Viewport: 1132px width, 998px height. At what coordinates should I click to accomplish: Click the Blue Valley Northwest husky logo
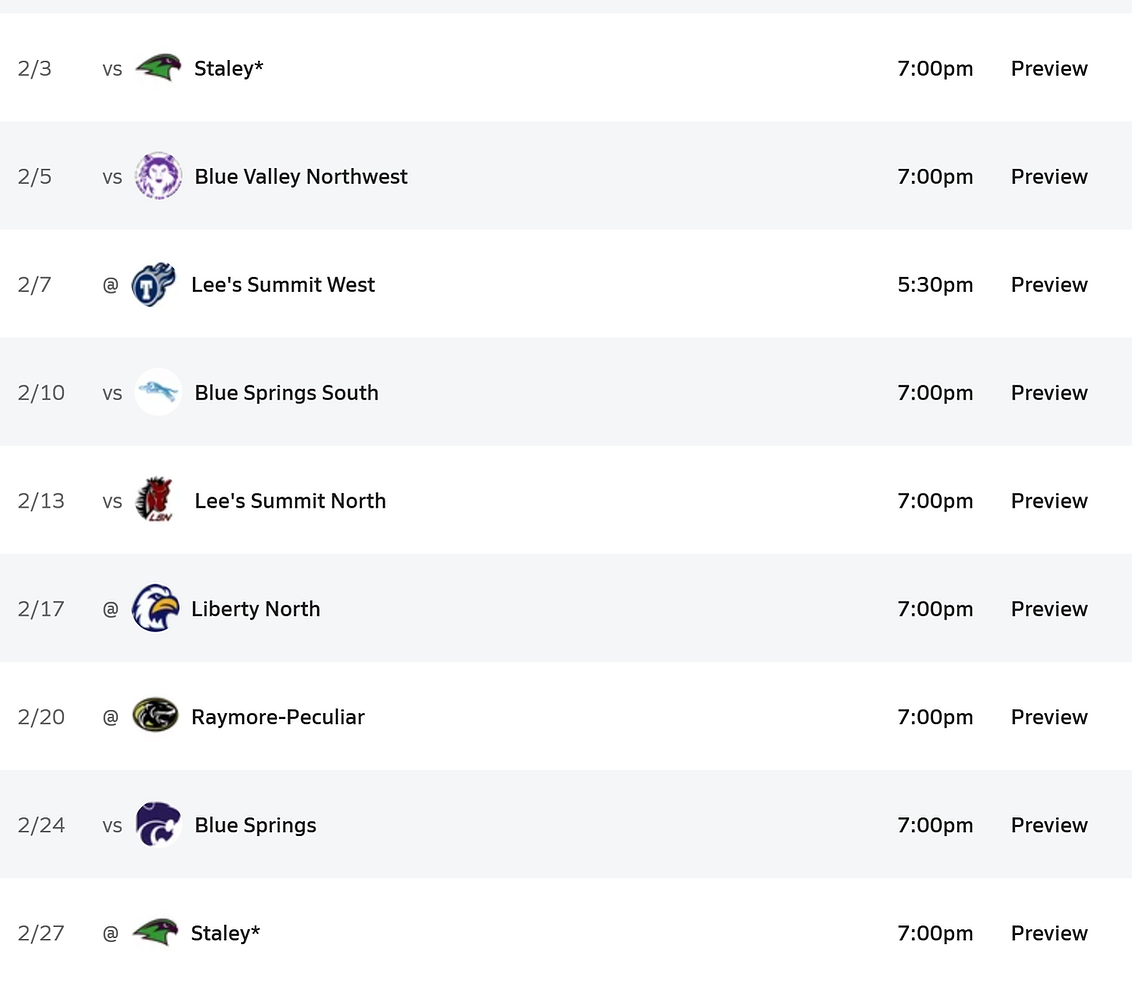[158, 176]
